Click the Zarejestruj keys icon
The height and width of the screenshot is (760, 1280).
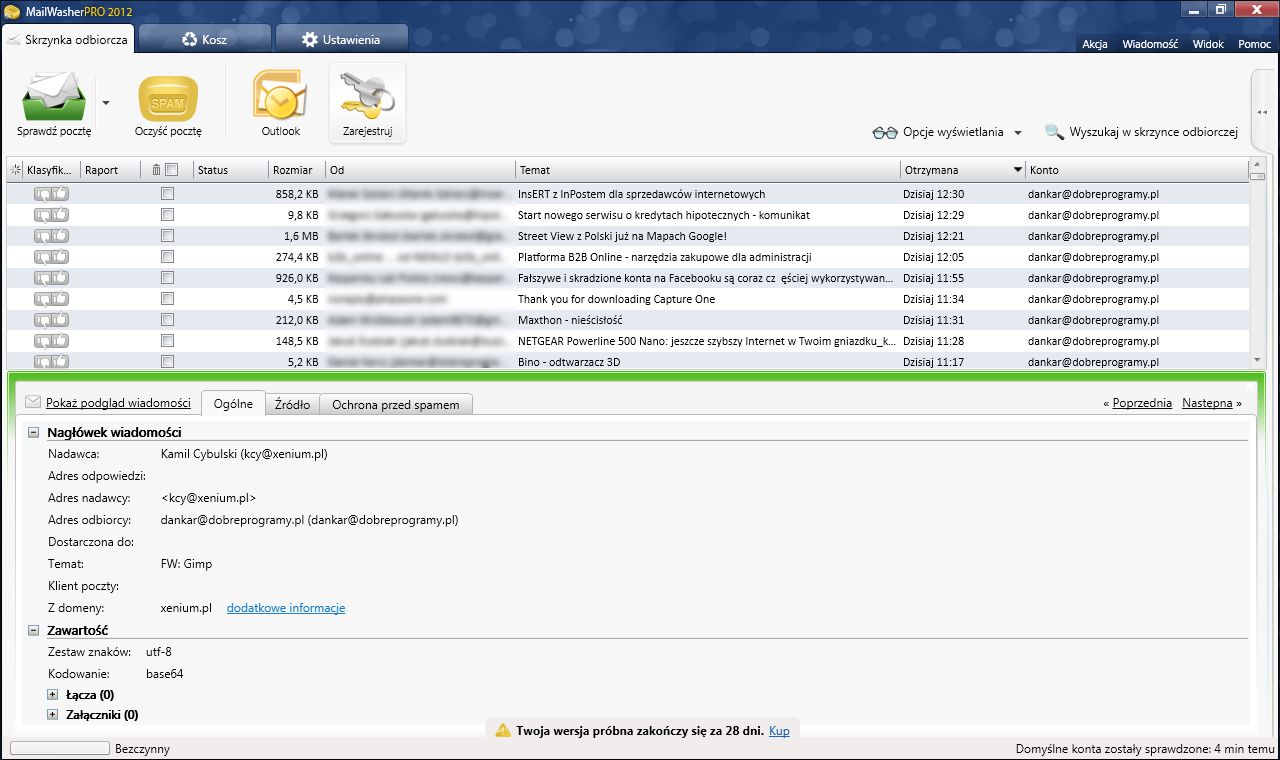[367, 96]
